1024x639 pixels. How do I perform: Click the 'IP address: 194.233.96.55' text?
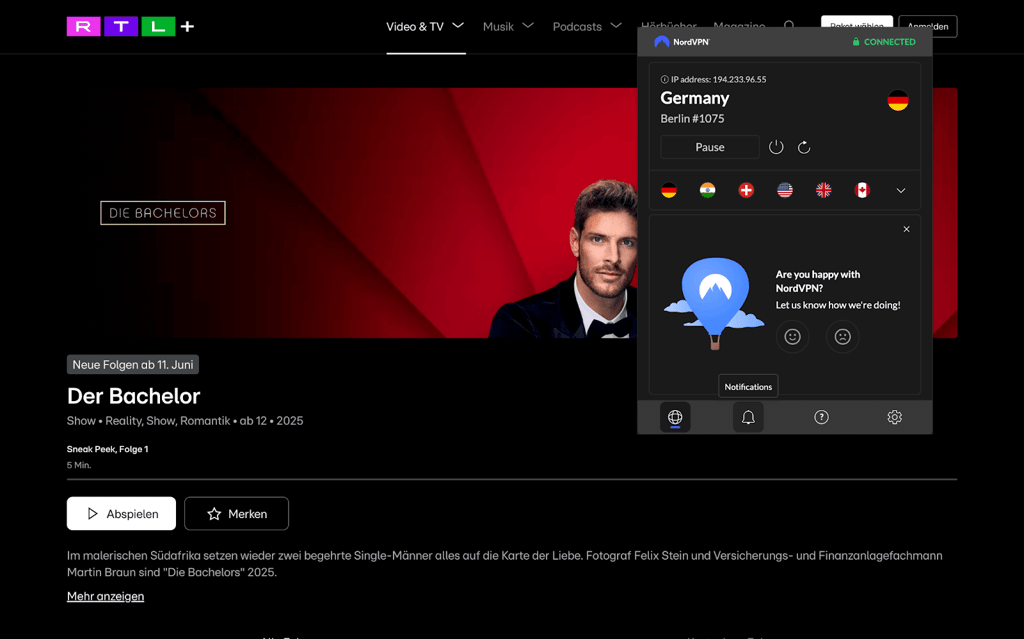[x=718, y=80]
